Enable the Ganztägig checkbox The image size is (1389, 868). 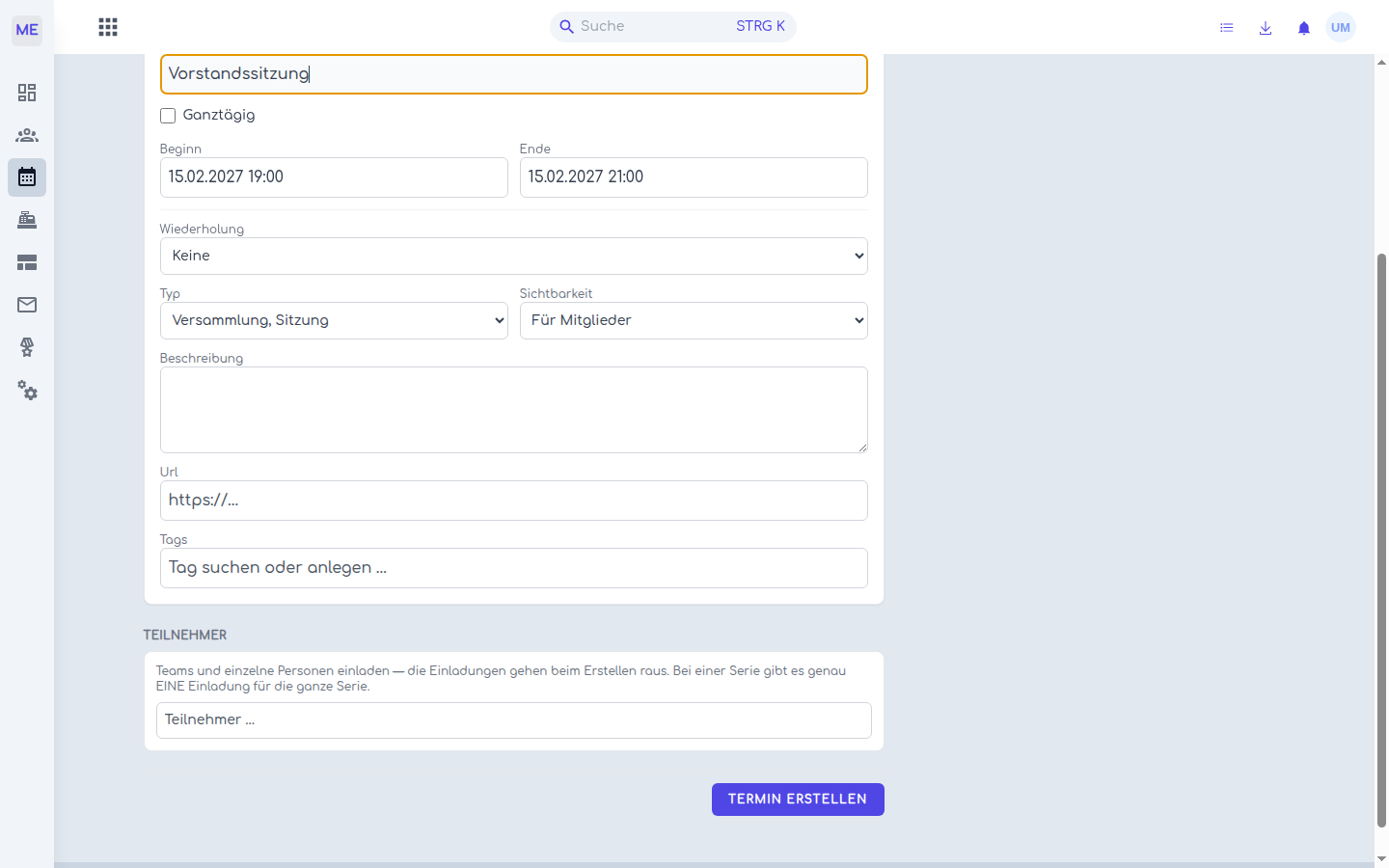(168, 116)
